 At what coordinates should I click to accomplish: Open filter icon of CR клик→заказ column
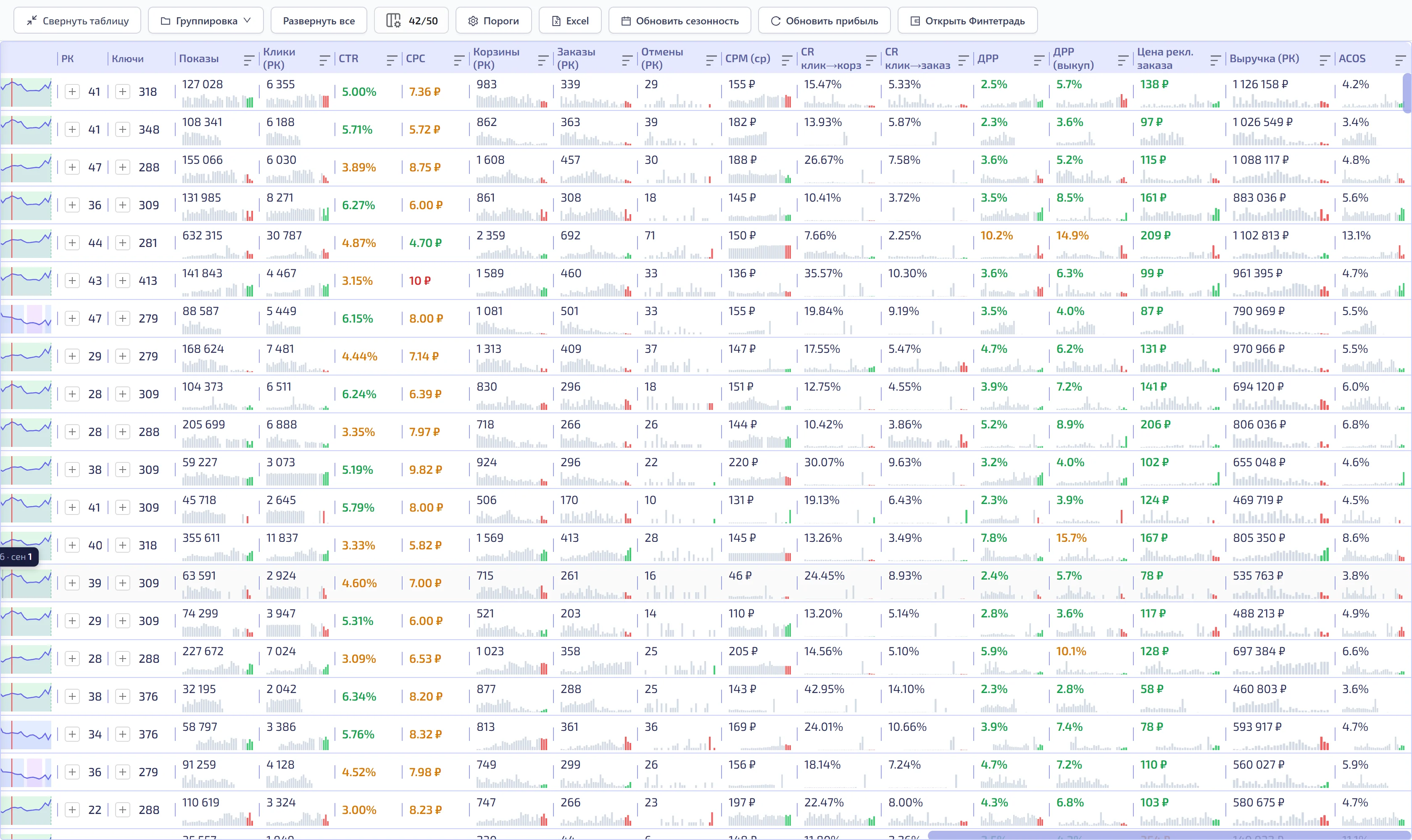[963, 60]
